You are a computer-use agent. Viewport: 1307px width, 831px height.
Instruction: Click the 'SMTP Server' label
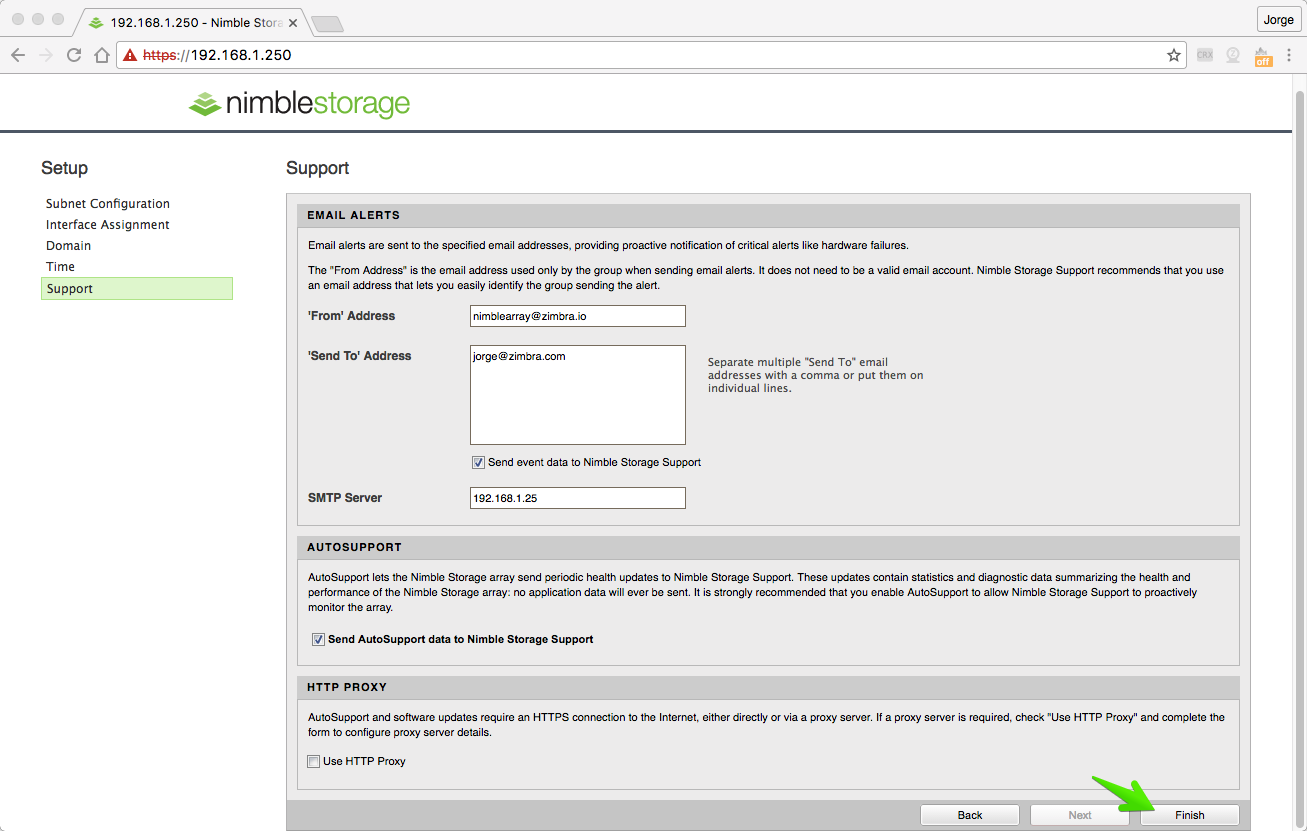coord(345,498)
